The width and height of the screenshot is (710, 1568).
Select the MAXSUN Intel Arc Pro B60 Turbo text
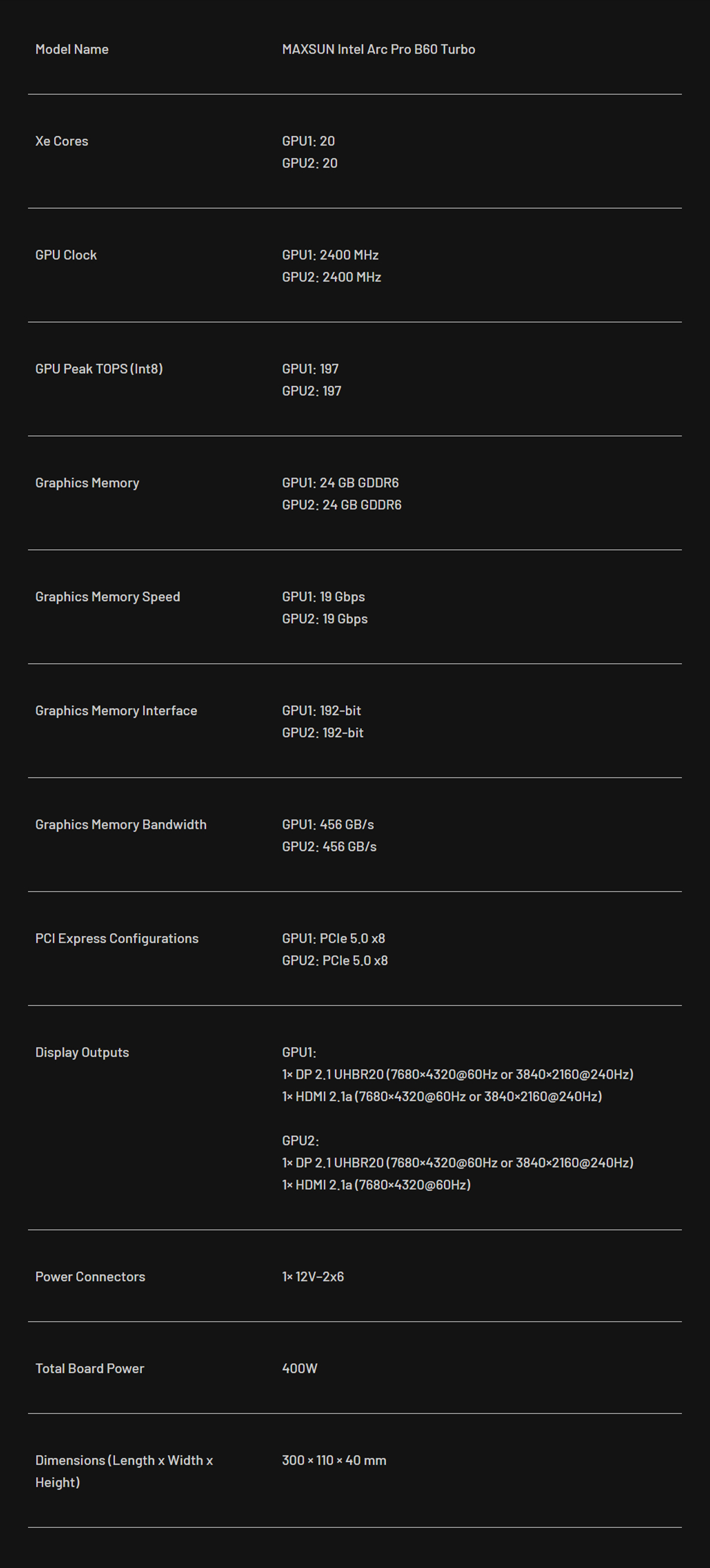coord(379,49)
